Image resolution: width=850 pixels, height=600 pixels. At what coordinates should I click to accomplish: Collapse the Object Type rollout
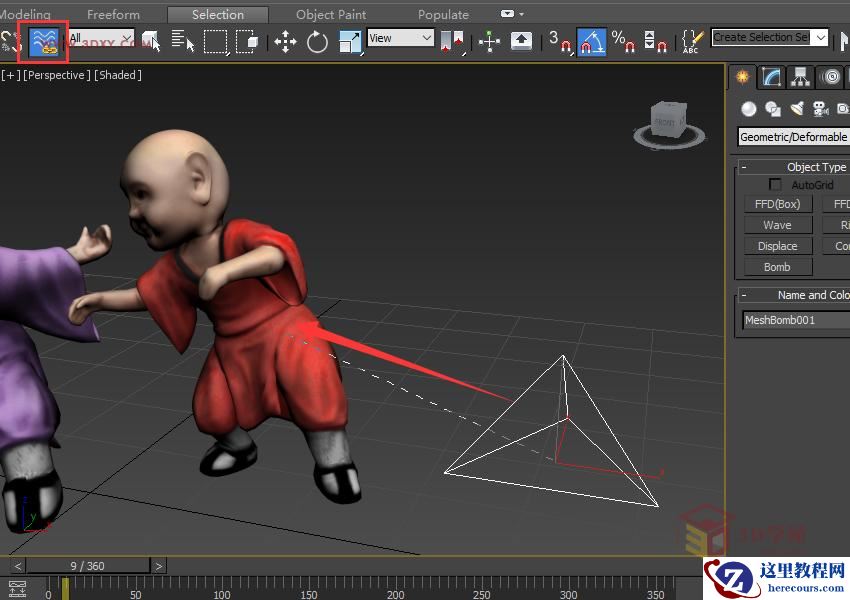(x=744, y=167)
